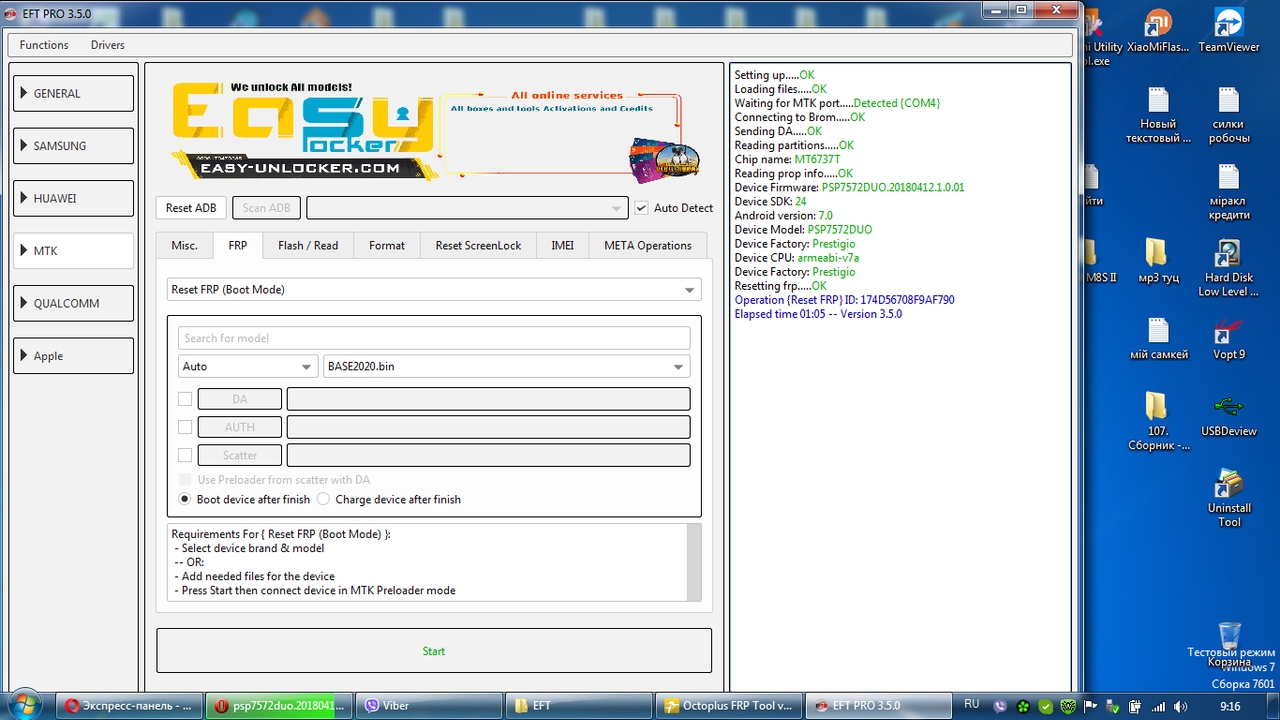Open XiaoMiFlash desktop shortcut

point(1158,30)
